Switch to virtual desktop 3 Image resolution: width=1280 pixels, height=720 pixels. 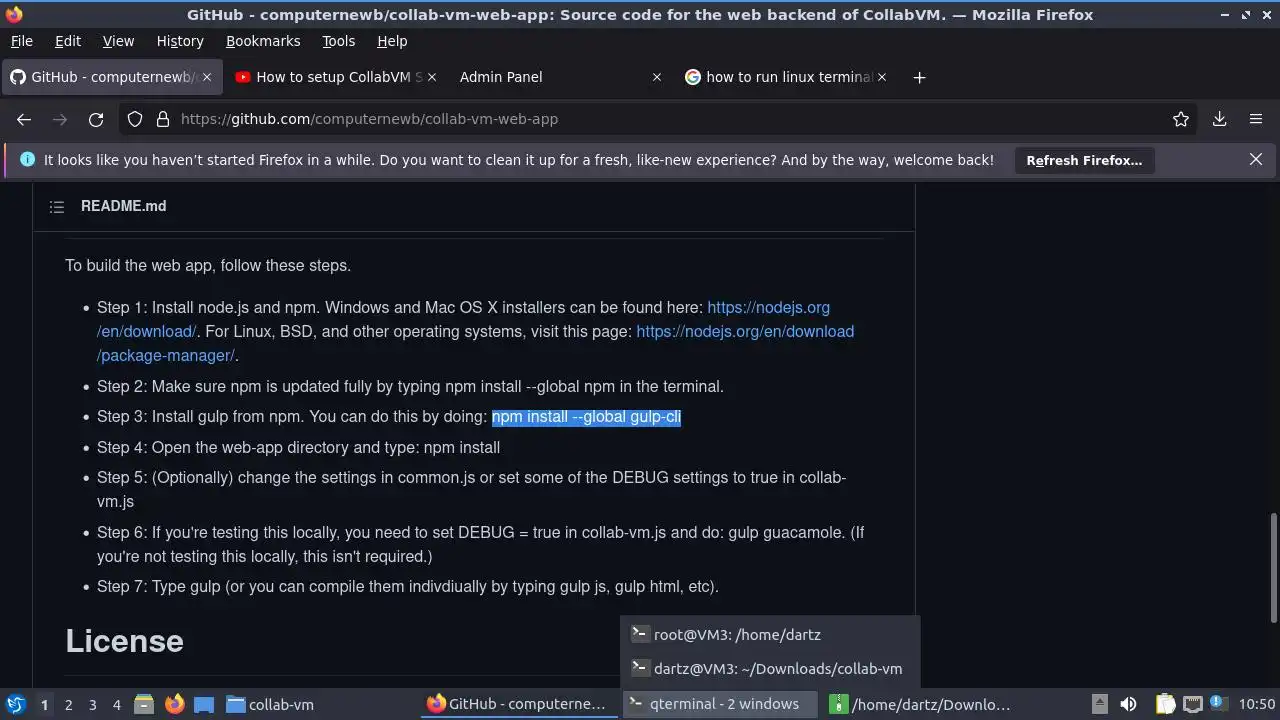pos(92,704)
